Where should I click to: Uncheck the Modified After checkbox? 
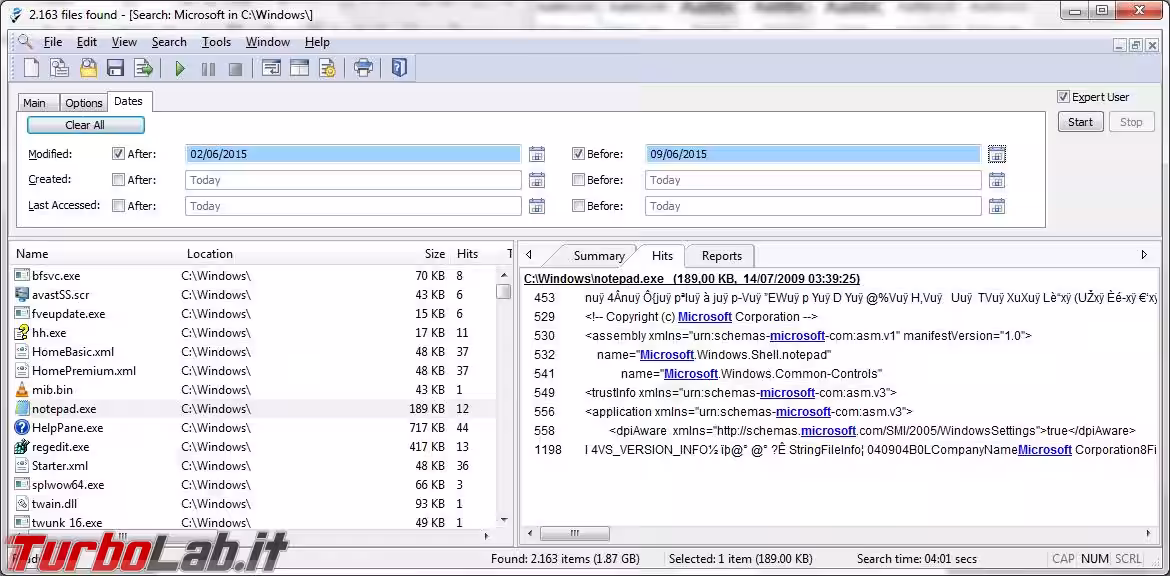(x=118, y=154)
